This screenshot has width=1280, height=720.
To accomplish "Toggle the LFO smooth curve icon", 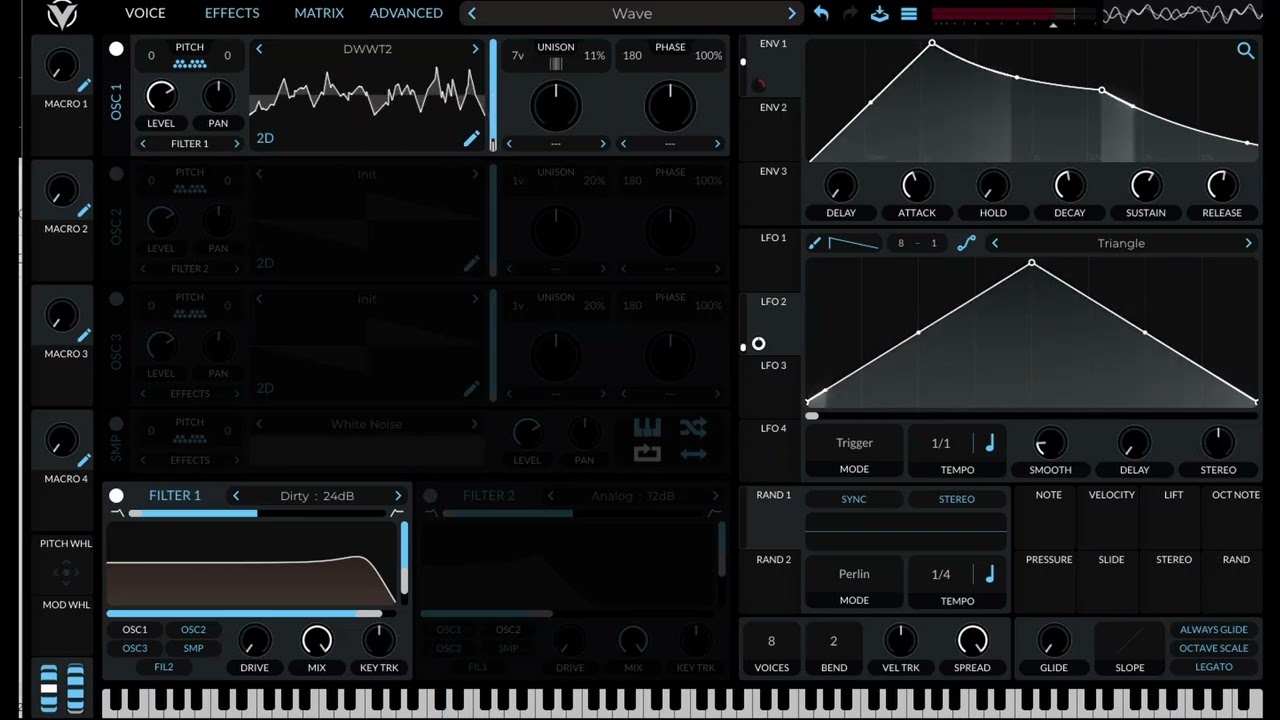I will [966, 243].
